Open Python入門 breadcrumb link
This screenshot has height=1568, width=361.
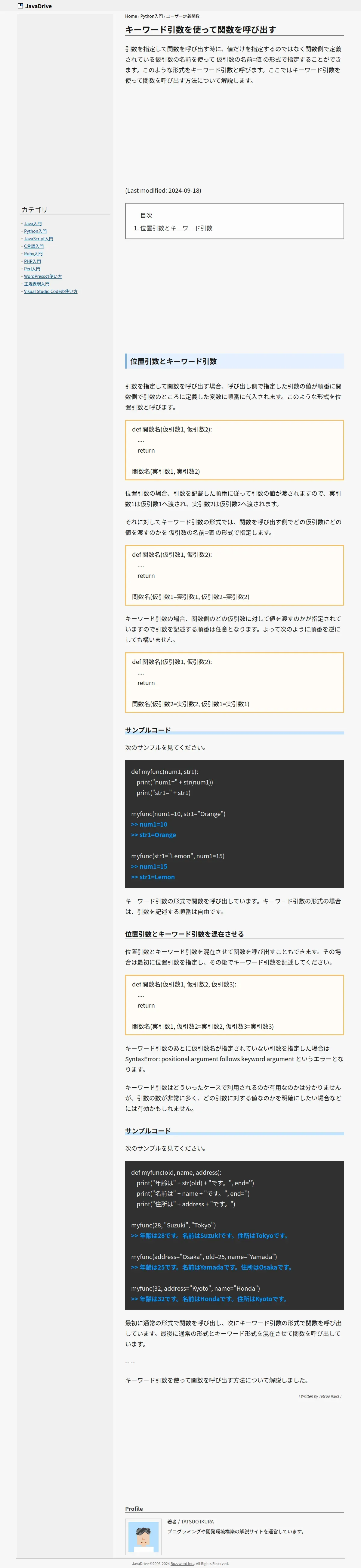pos(151,17)
